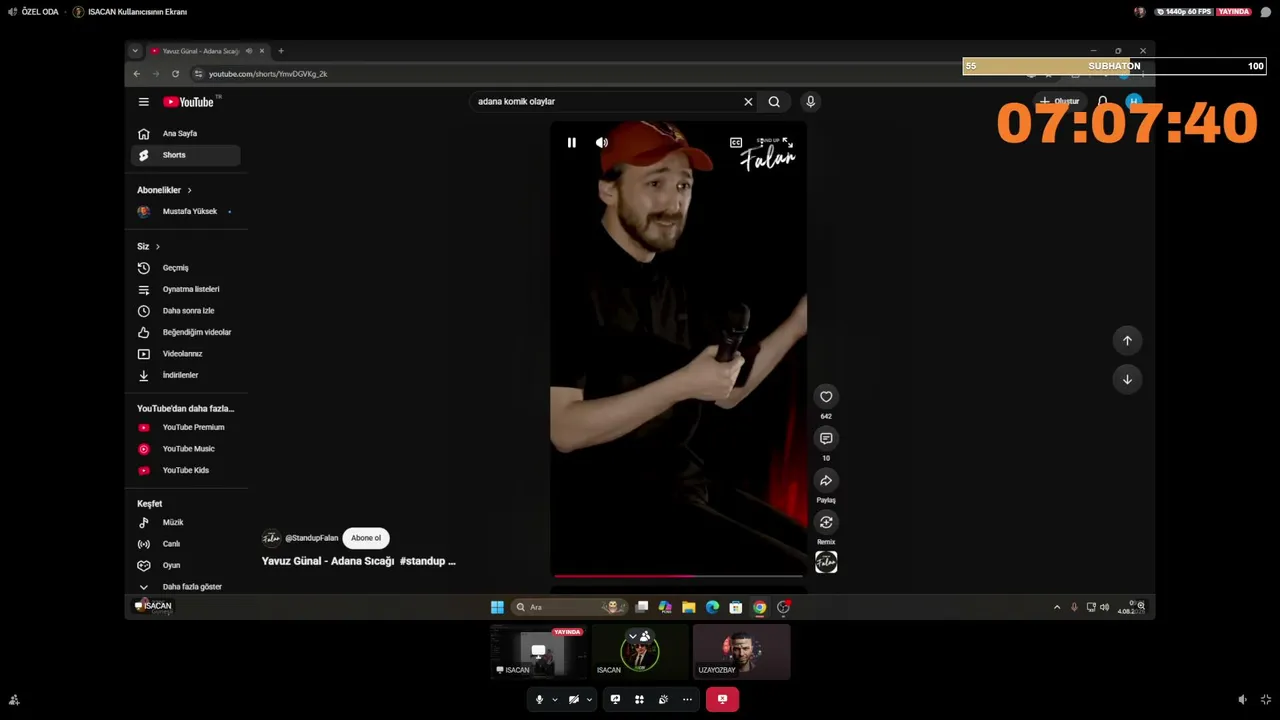Toggle microphone mute in call controls

pos(539,700)
